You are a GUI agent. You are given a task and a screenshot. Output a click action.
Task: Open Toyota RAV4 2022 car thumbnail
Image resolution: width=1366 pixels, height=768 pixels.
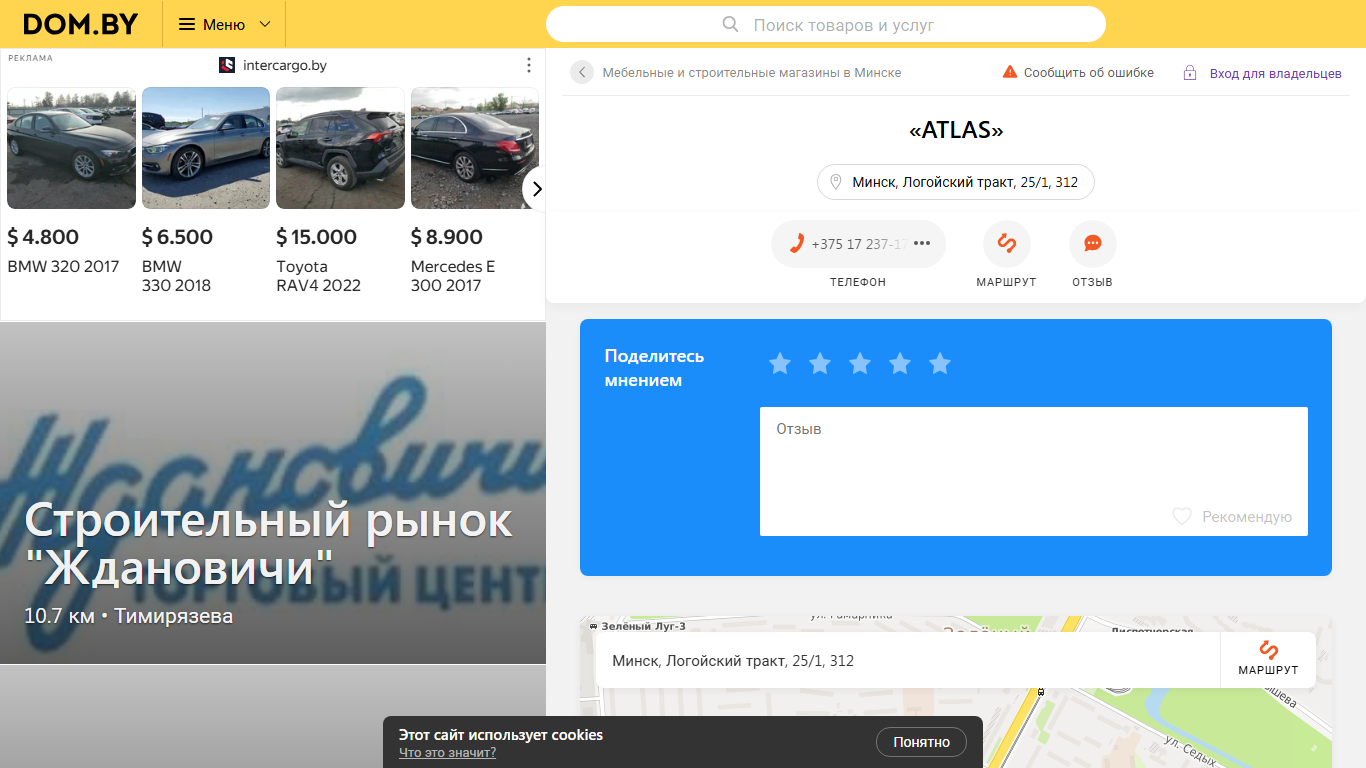click(340, 148)
